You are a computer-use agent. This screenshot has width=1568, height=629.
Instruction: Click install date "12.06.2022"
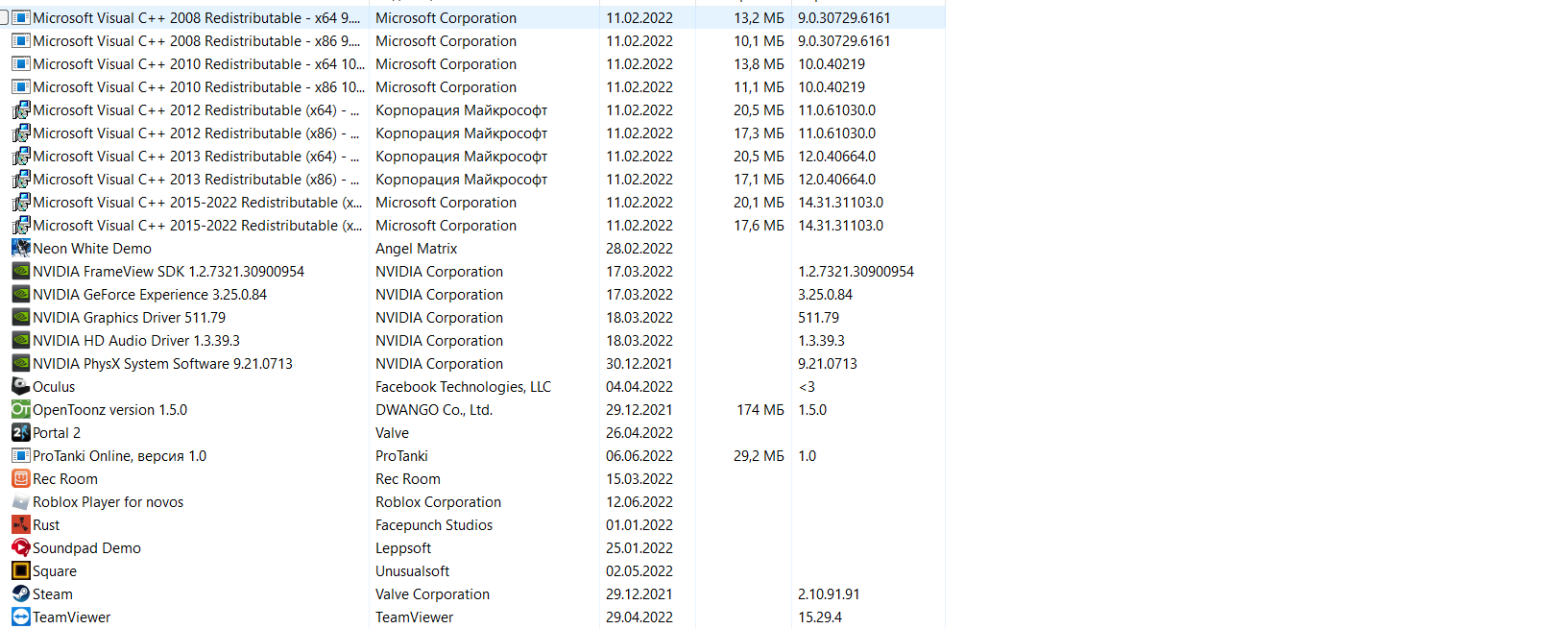click(x=639, y=502)
